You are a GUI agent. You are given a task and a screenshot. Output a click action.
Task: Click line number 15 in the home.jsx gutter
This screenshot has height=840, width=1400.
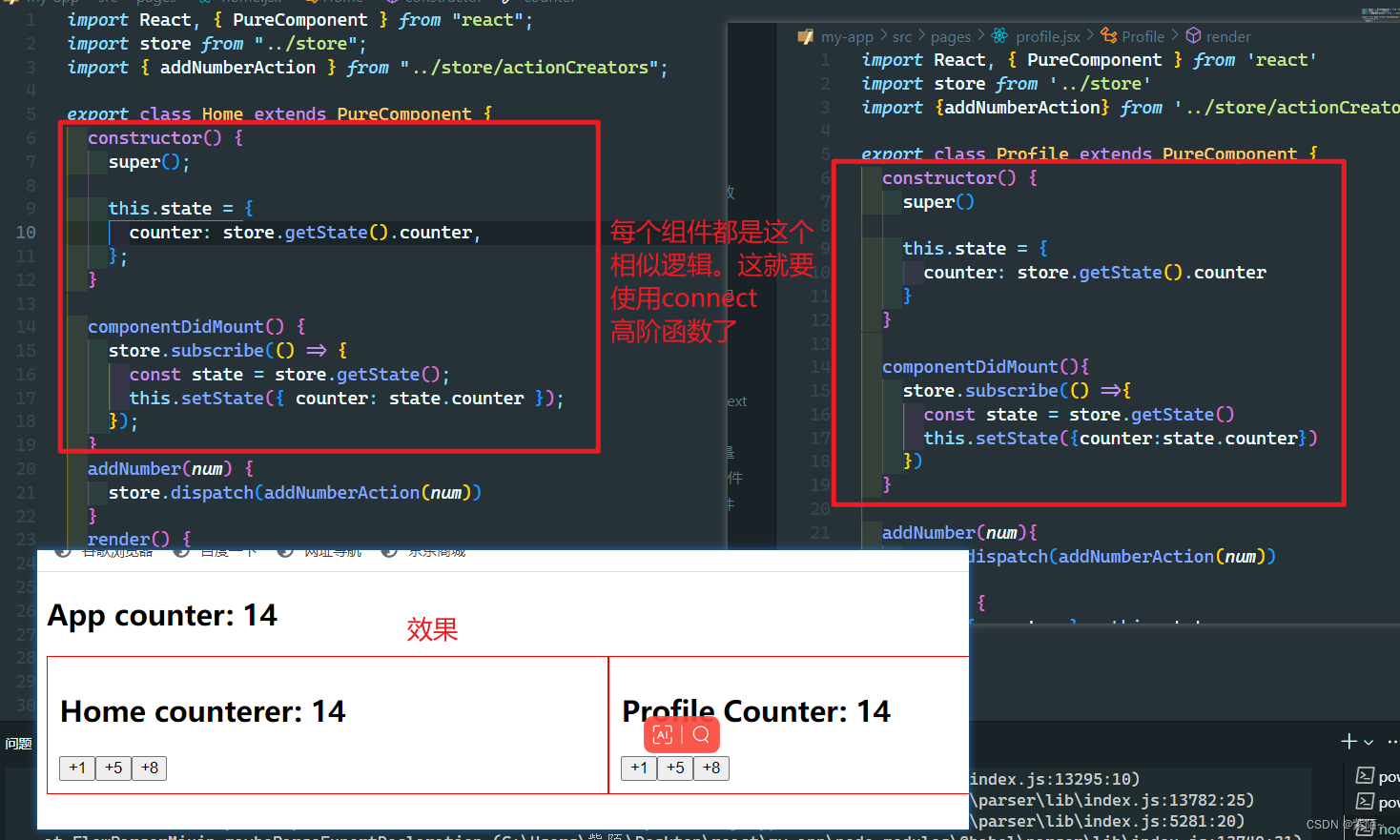tap(26, 350)
